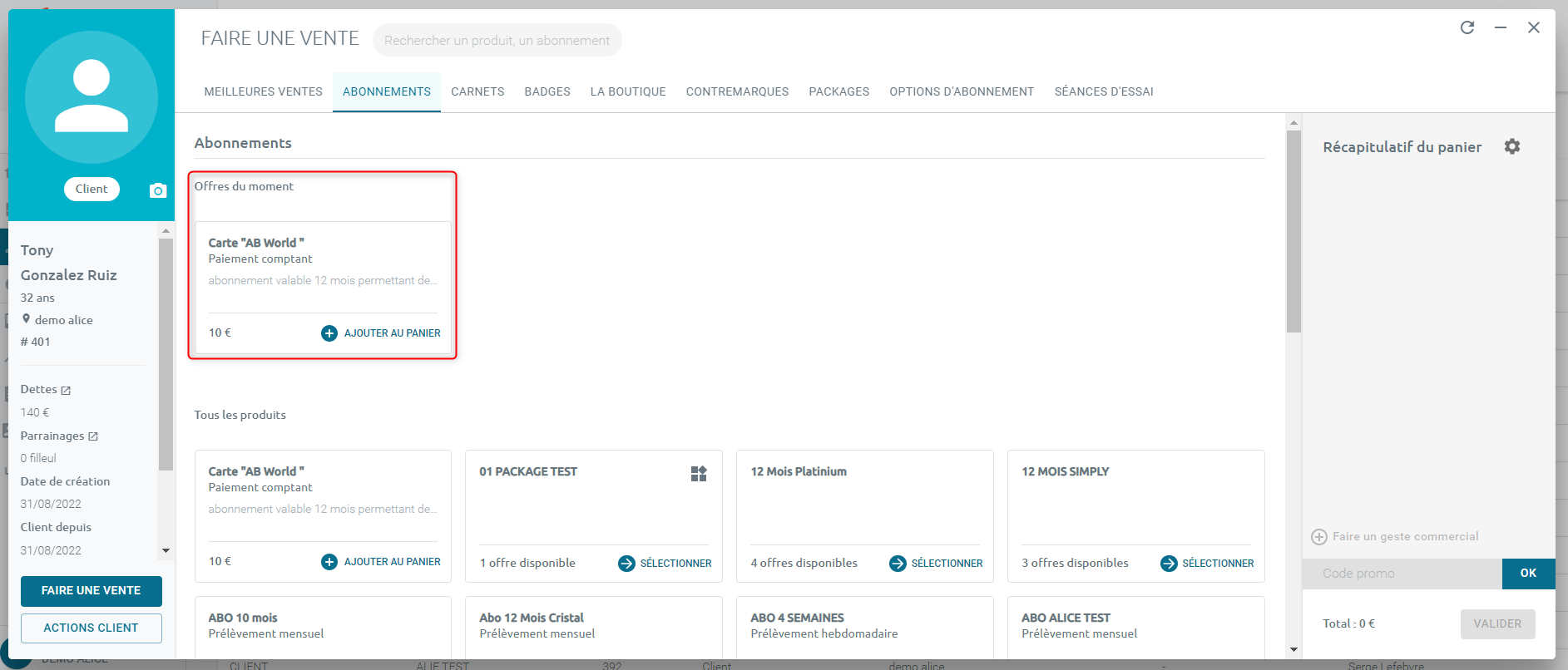This screenshot has height=670, width=1568.
Task: Click the Dettes label
Action: [x=39, y=390]
